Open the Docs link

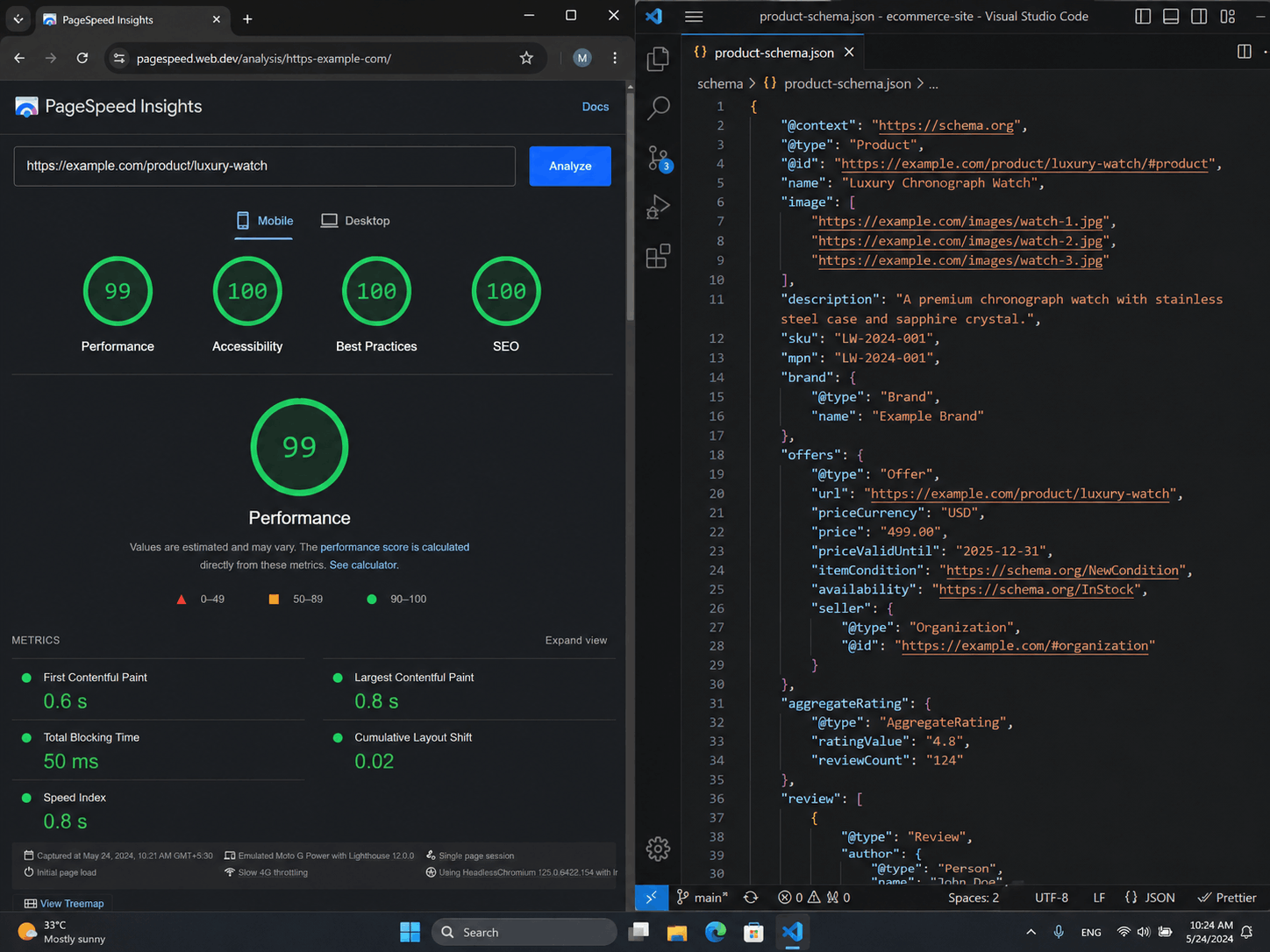point(596,107)
